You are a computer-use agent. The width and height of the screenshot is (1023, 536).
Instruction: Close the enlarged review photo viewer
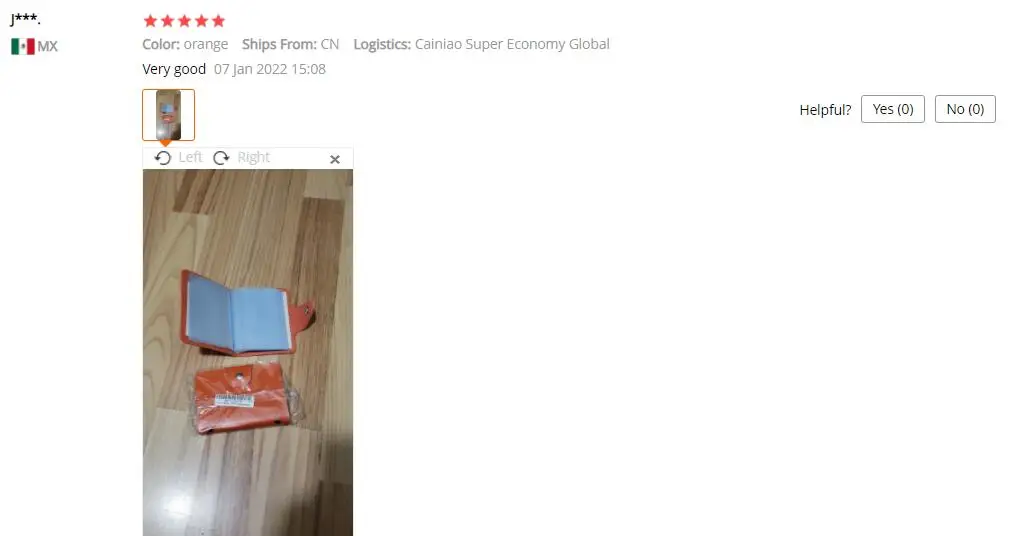coord(335,159)
